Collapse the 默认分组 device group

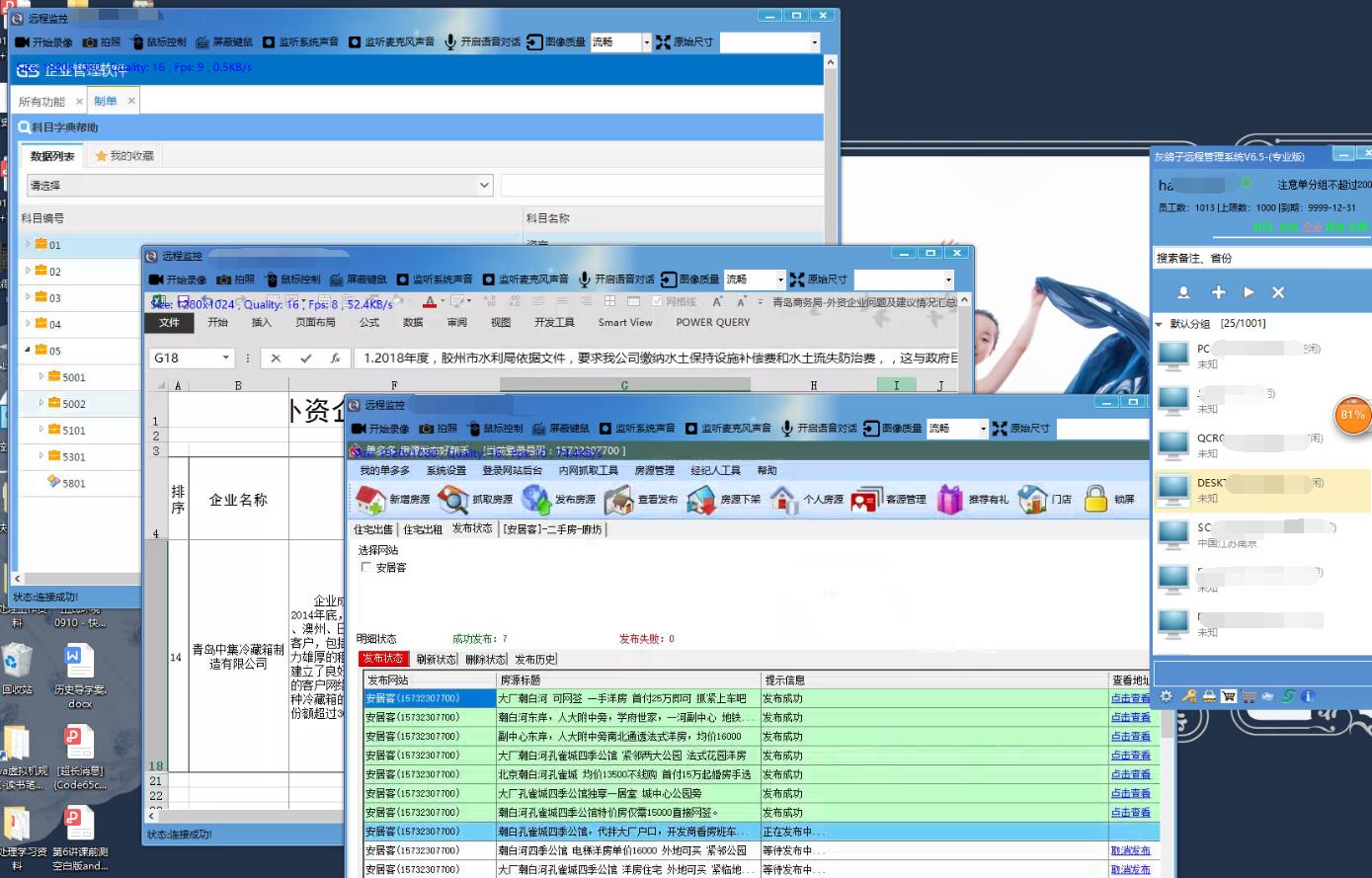pos(1159,324)
